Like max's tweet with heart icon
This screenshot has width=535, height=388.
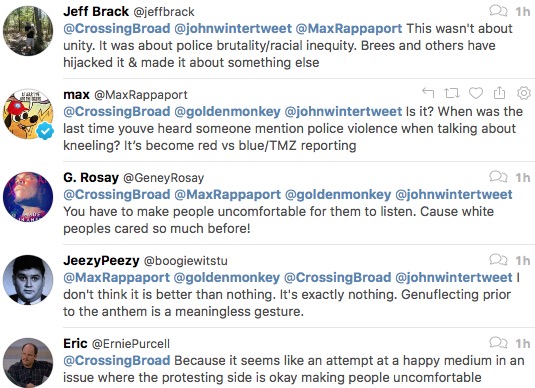[x=476, y=93]
